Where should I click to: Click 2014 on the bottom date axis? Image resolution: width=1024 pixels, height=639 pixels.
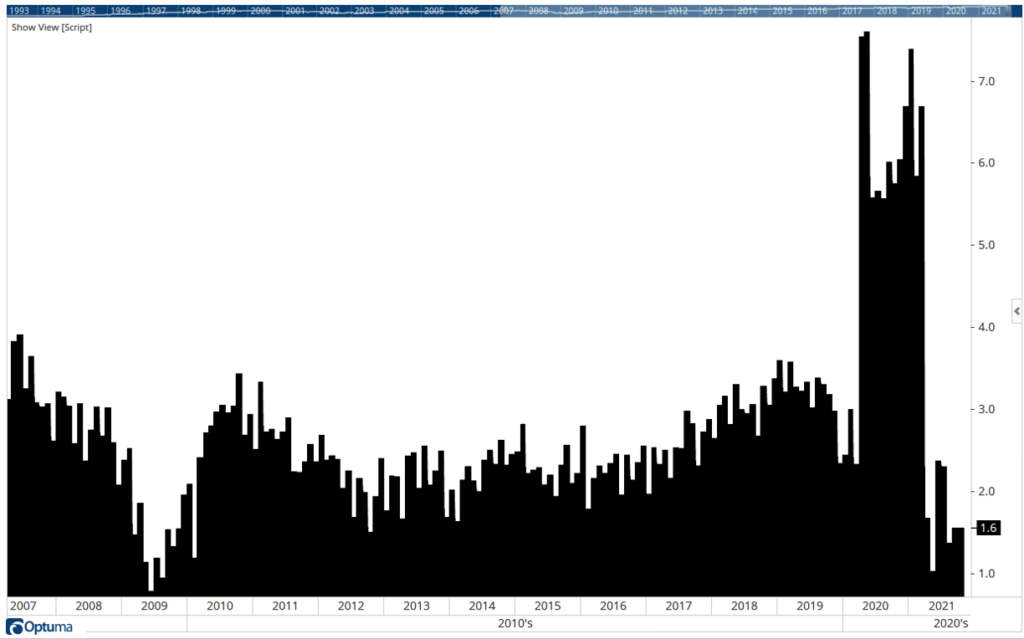pos(482,606)
